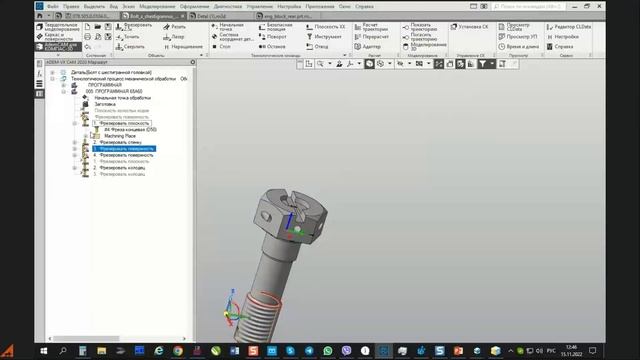Click the Стоп command

221,47
